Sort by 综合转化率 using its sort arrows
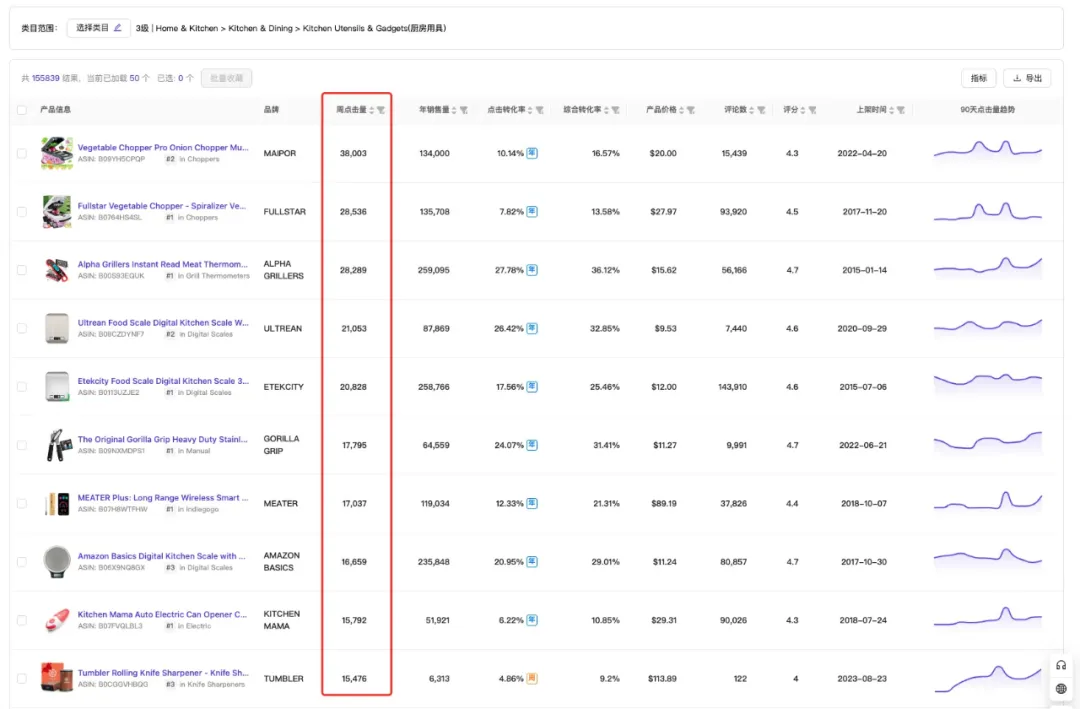This screenshot has height=709, width=1080. click(606, 110)
